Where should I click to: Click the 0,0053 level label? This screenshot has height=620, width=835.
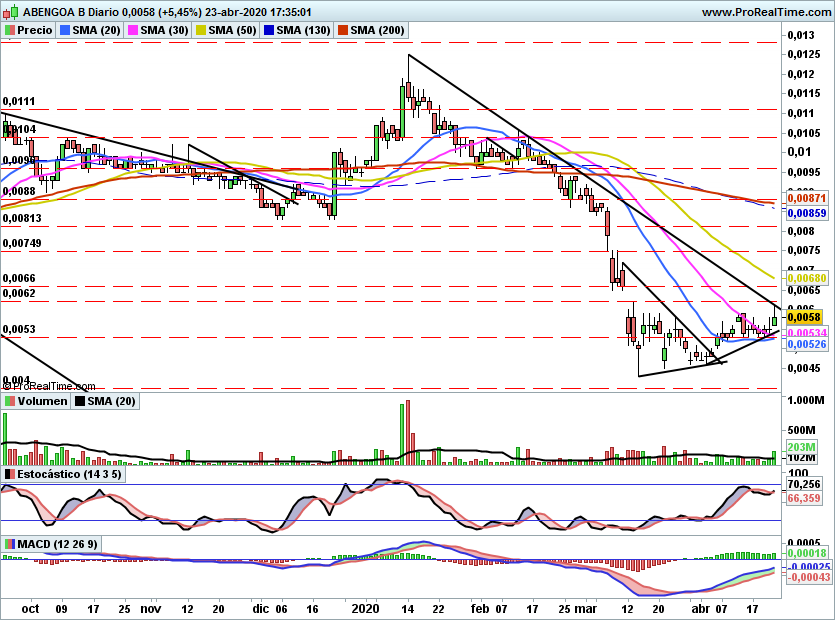point(19,329)
